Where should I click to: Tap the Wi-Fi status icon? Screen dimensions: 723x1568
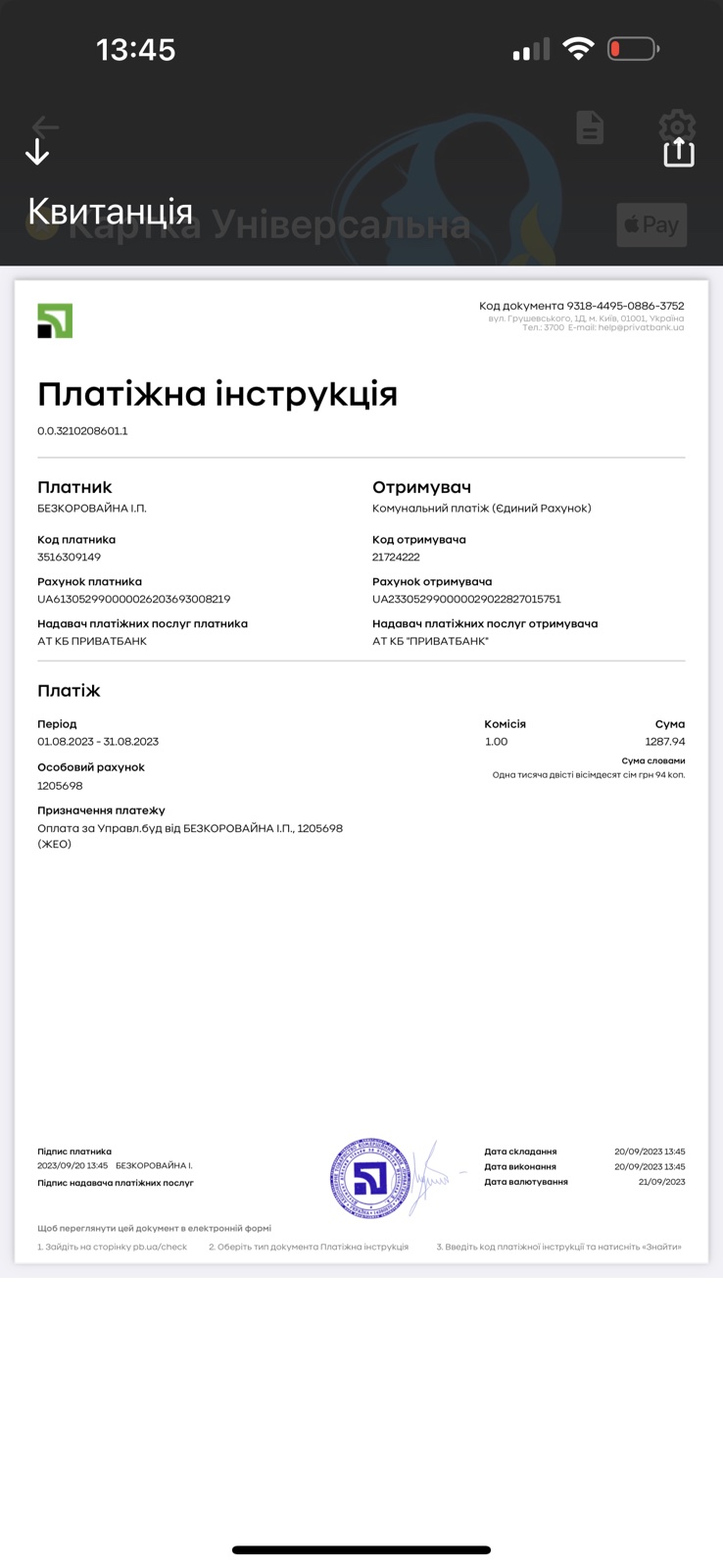pyautogui.click(x=579, y=49)
